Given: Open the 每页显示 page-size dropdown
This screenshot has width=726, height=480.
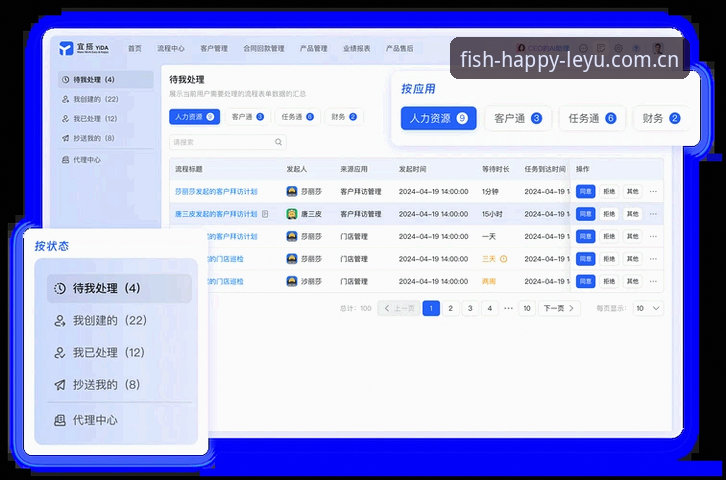Looking at the screenshot, I should pos(647,308).
